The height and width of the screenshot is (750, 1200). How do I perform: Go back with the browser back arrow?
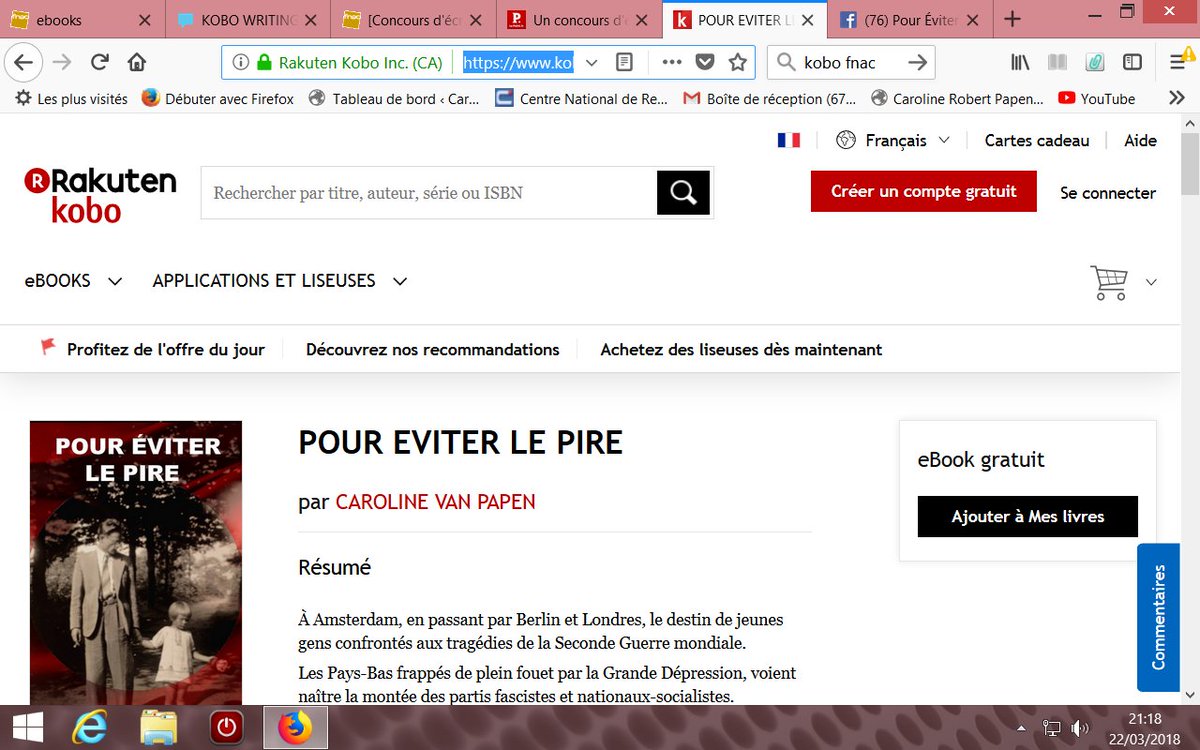23,62
